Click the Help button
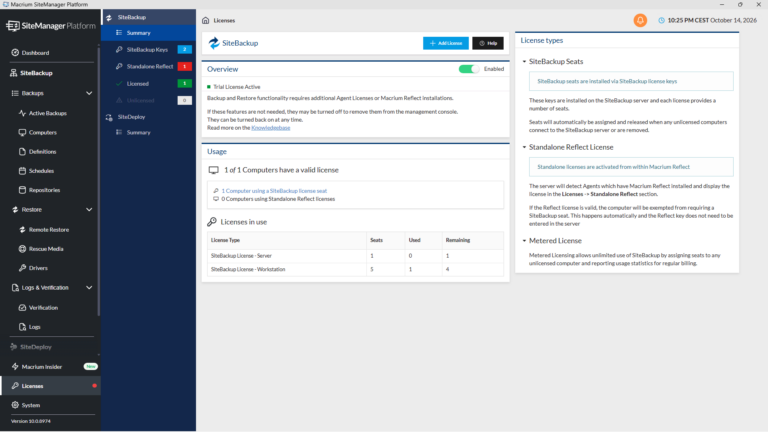The height and width of the screenshot is (432, 768). click(x=488, y=43)
